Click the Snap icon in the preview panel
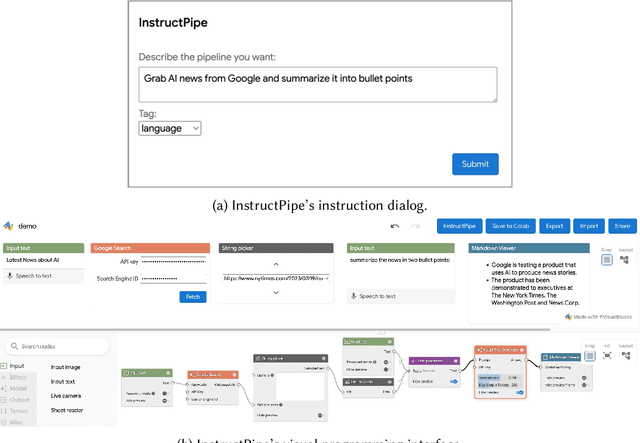 (606, 260)
